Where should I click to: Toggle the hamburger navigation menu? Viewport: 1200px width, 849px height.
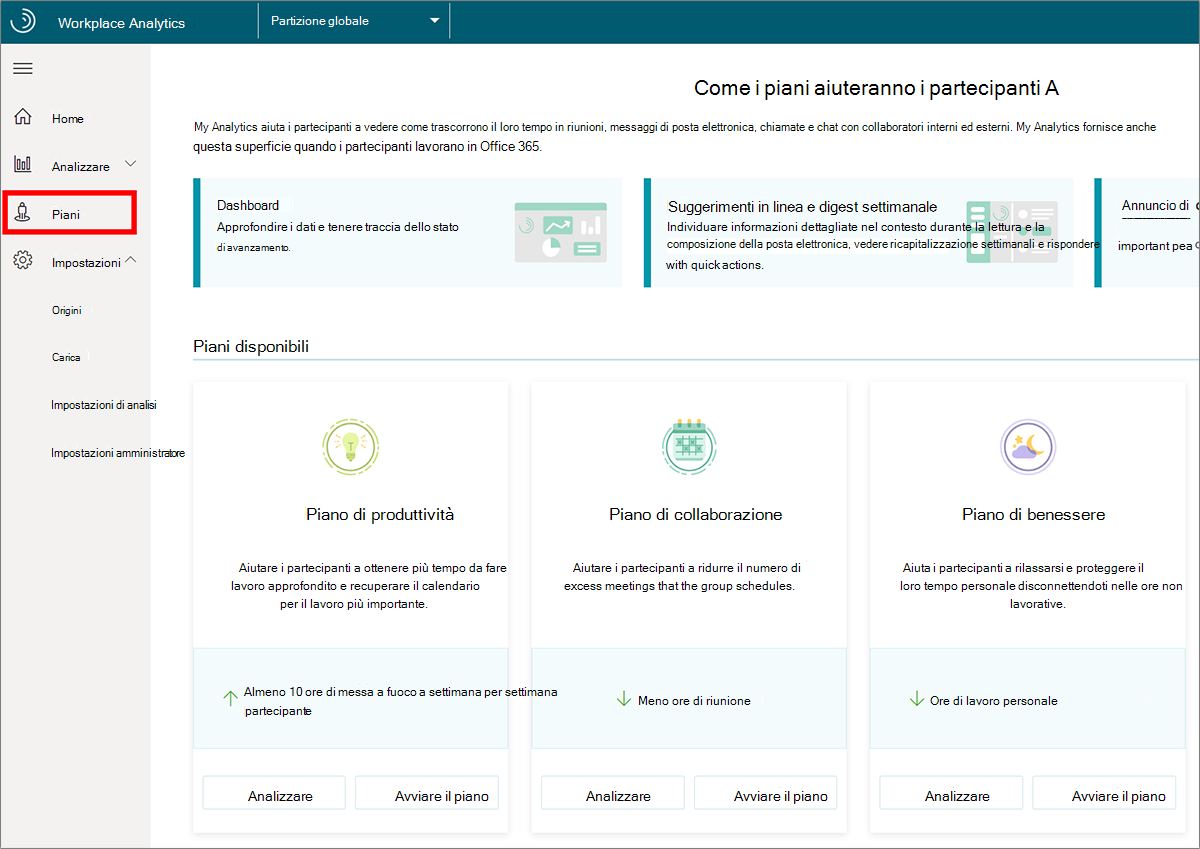pos(22,68)
